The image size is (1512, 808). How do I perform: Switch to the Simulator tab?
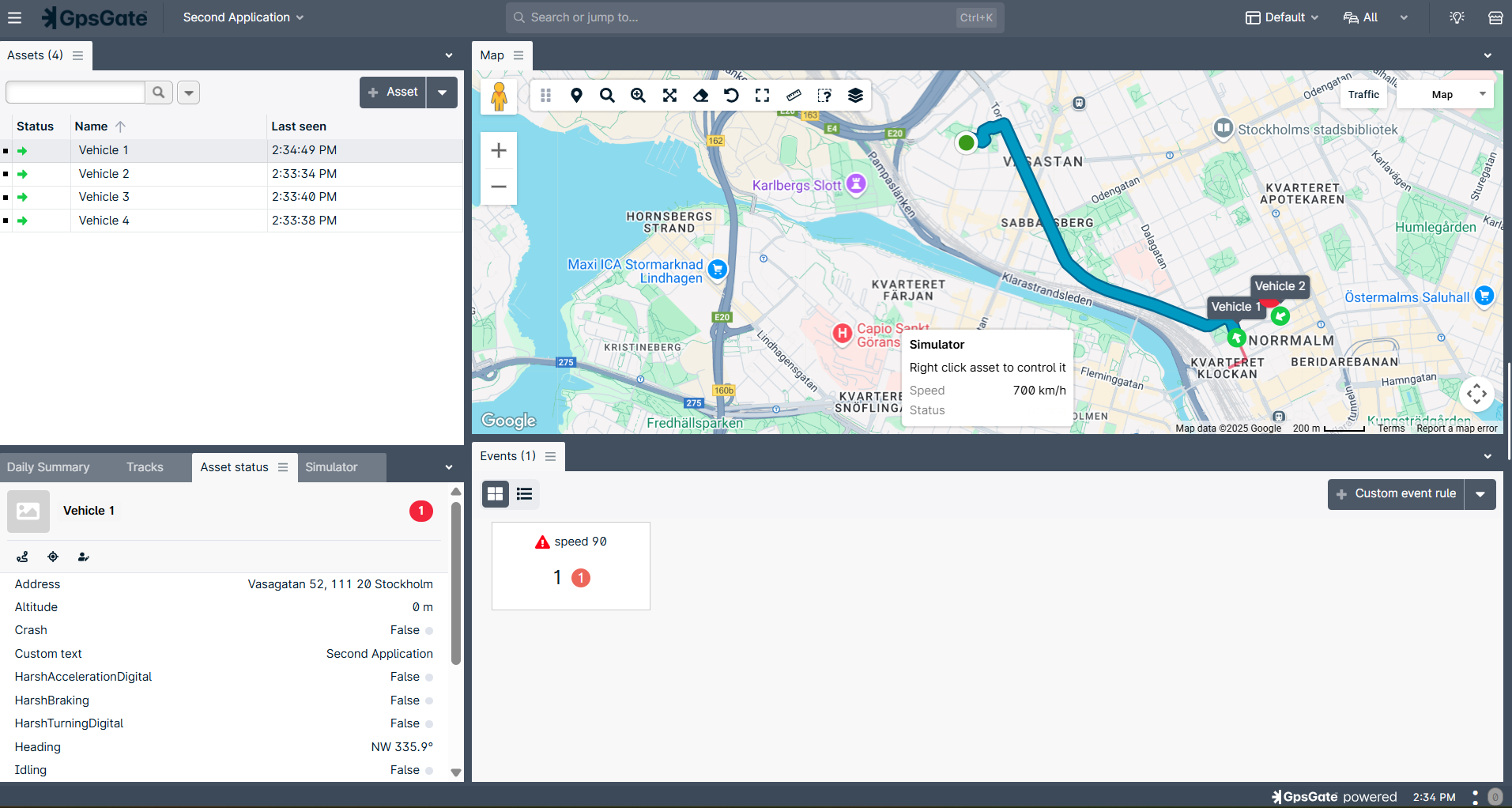click(x=331, y=467)
